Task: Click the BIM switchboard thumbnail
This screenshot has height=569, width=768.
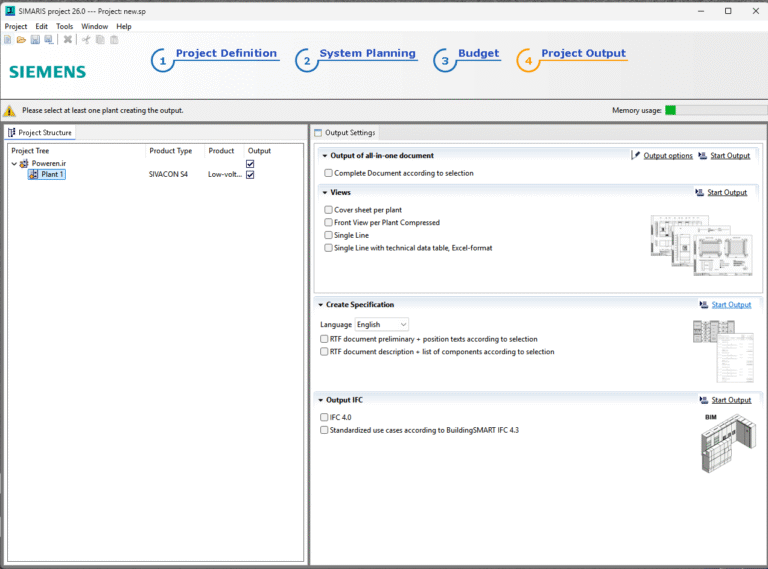Action: [728, 443]
